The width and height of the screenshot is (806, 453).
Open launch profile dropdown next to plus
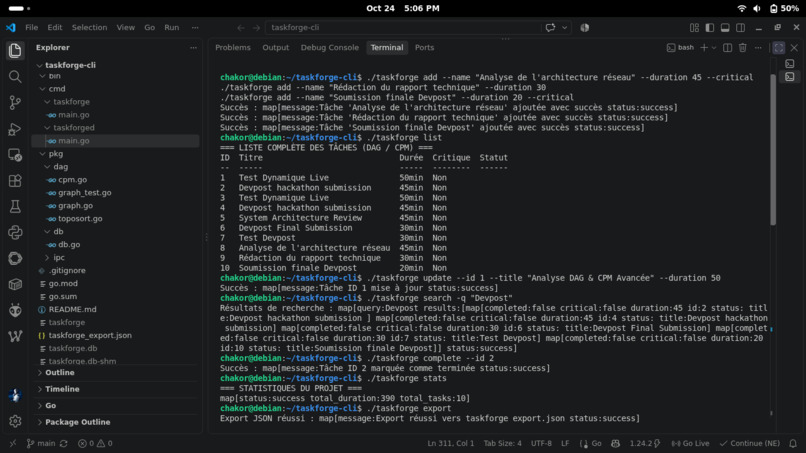click(713, 47)
